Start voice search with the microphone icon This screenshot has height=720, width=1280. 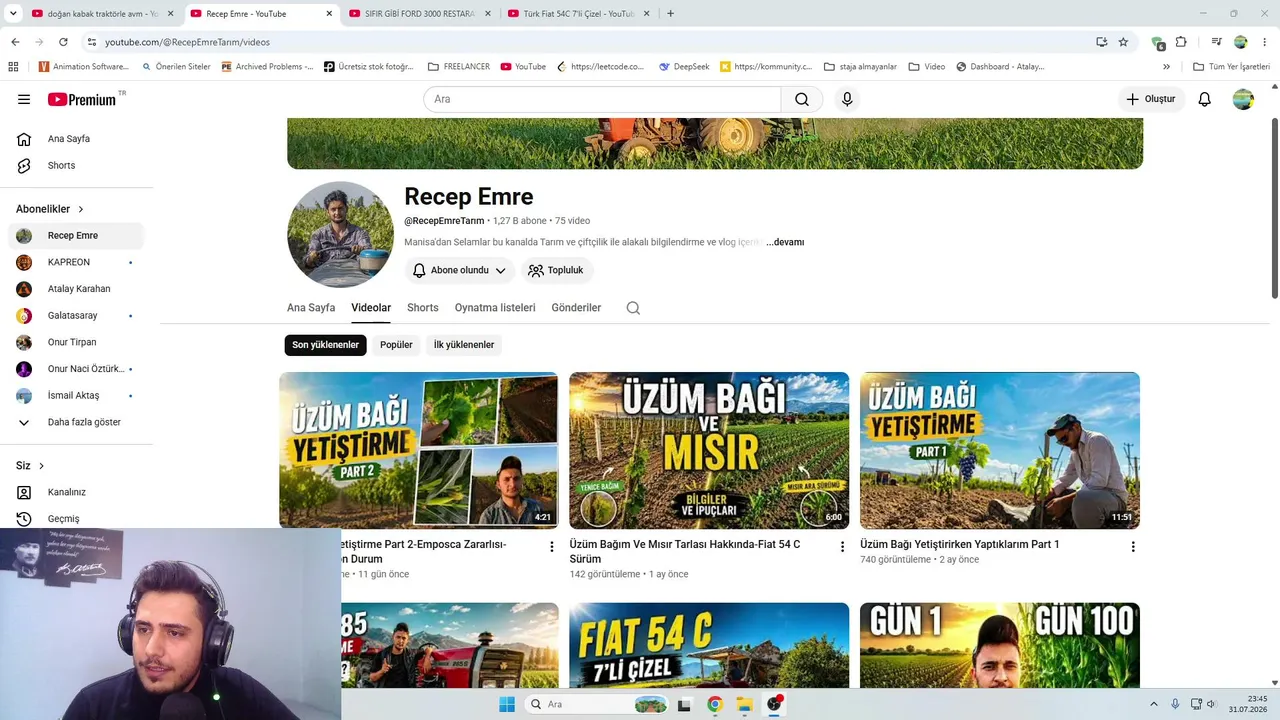[847, 99]
